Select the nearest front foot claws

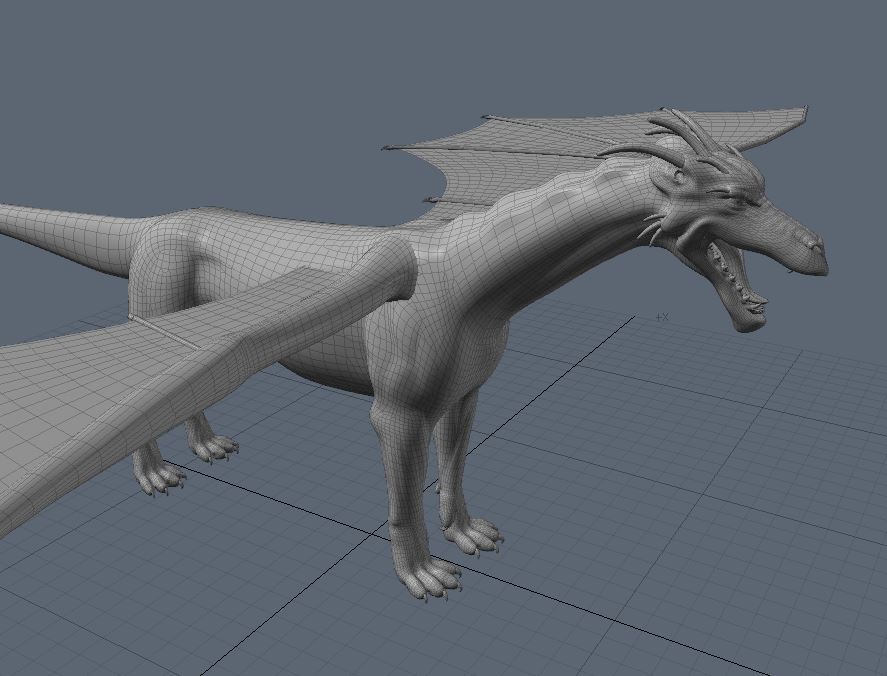point(432,580)
